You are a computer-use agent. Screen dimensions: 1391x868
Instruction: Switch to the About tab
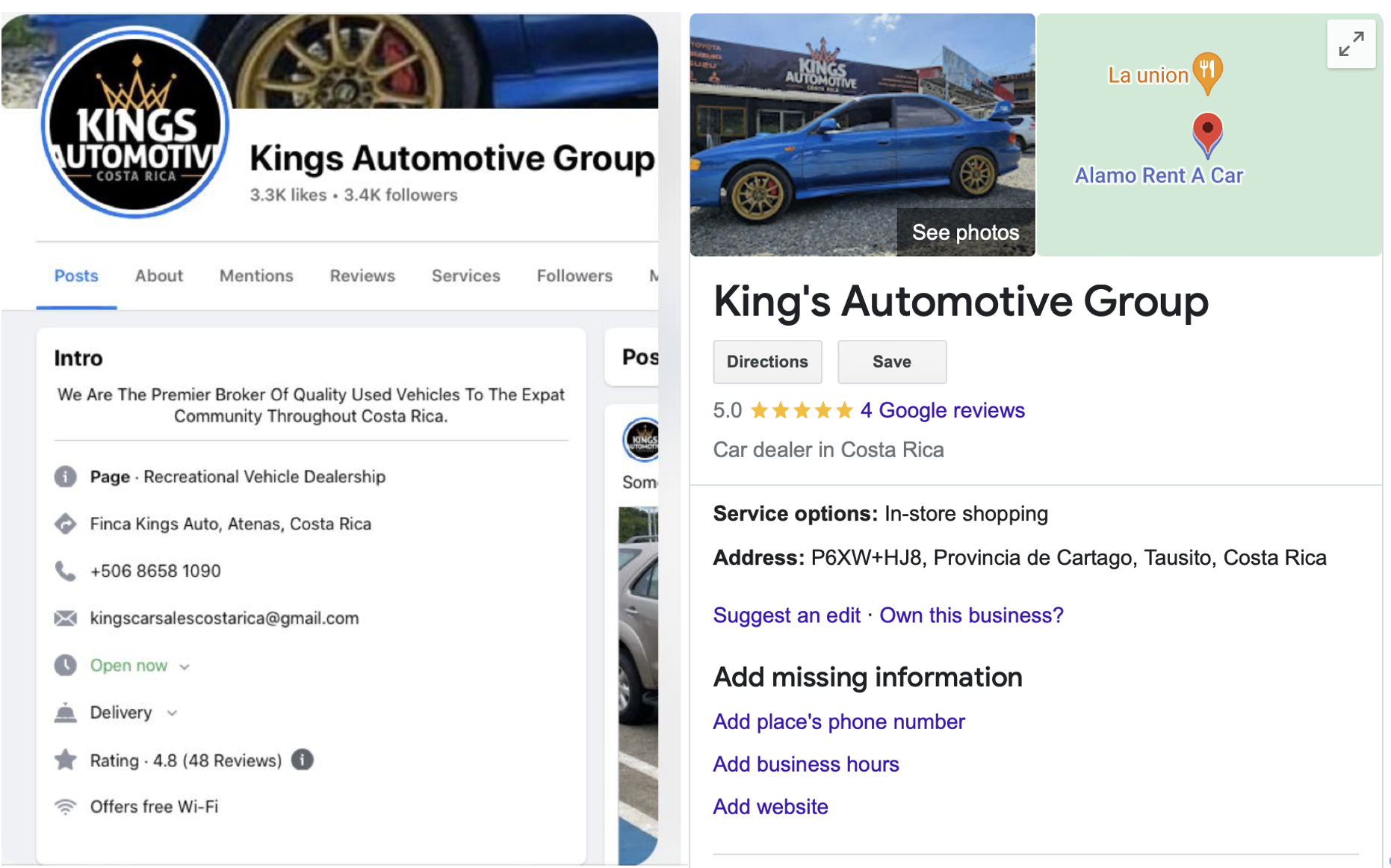pos(158,276)
